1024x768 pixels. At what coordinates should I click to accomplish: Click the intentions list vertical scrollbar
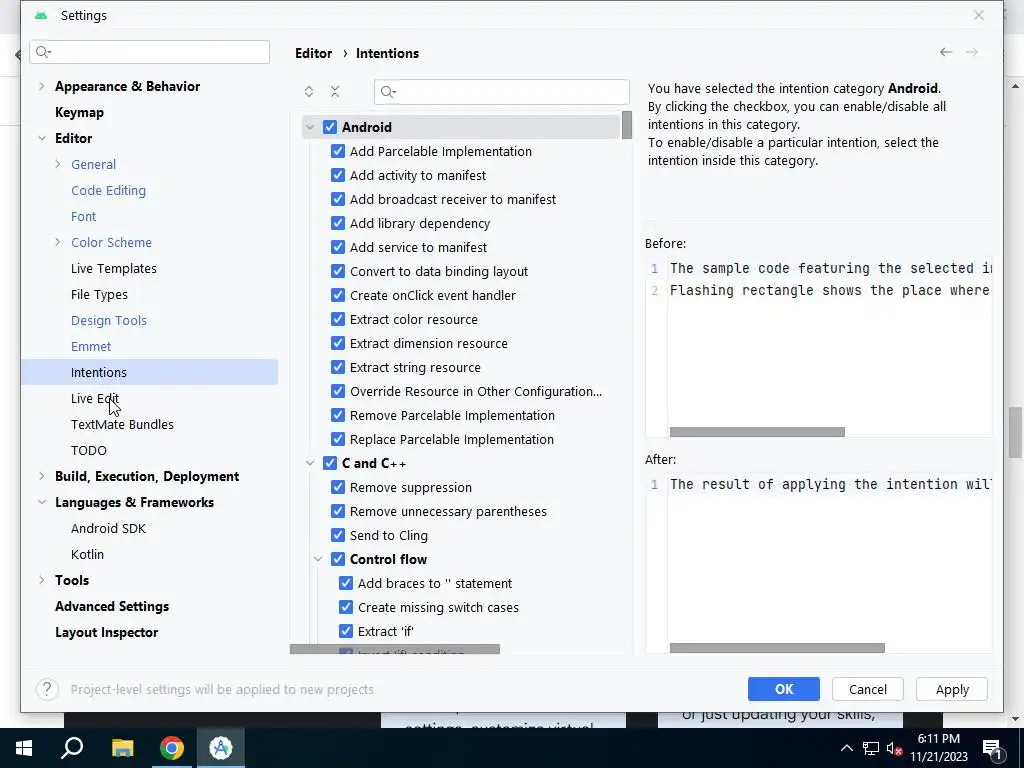pos(627,125)
